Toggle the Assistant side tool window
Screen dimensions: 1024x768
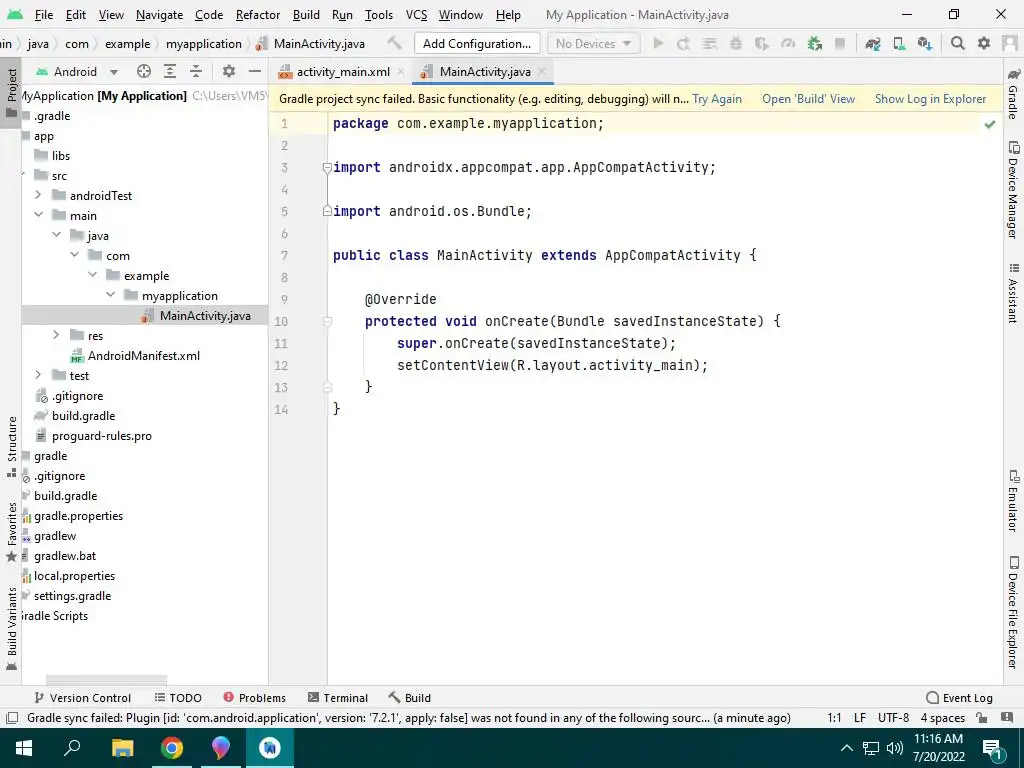click(1014, 293)
